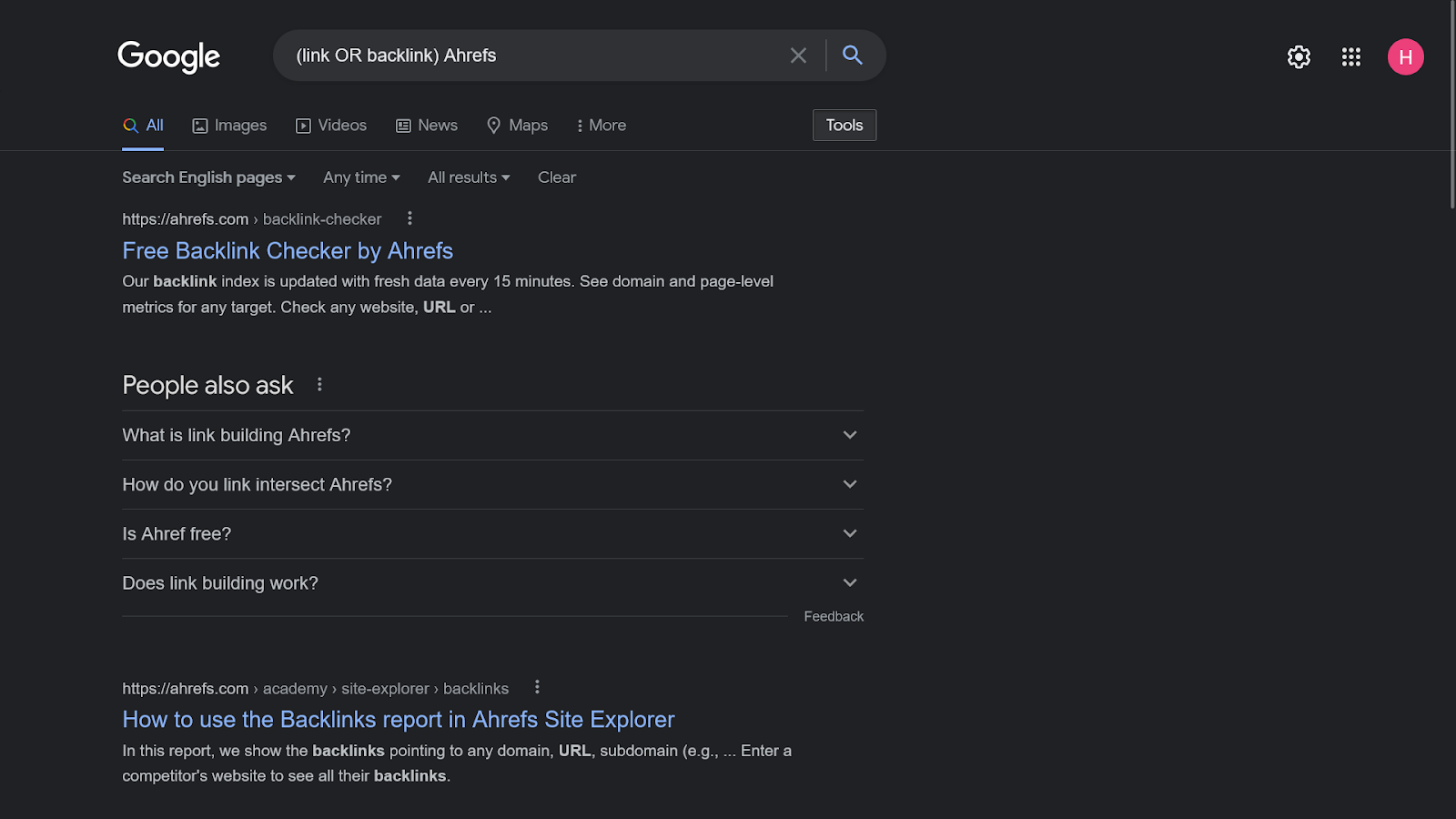Viewport: 1456px width, 819px height.
Task: Clear the search box with the X icon
Action: coord(798,56)
